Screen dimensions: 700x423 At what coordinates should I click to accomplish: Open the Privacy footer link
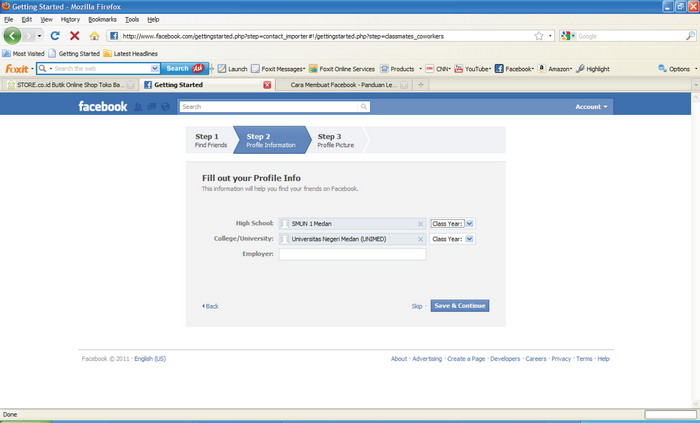click(561, 359)
